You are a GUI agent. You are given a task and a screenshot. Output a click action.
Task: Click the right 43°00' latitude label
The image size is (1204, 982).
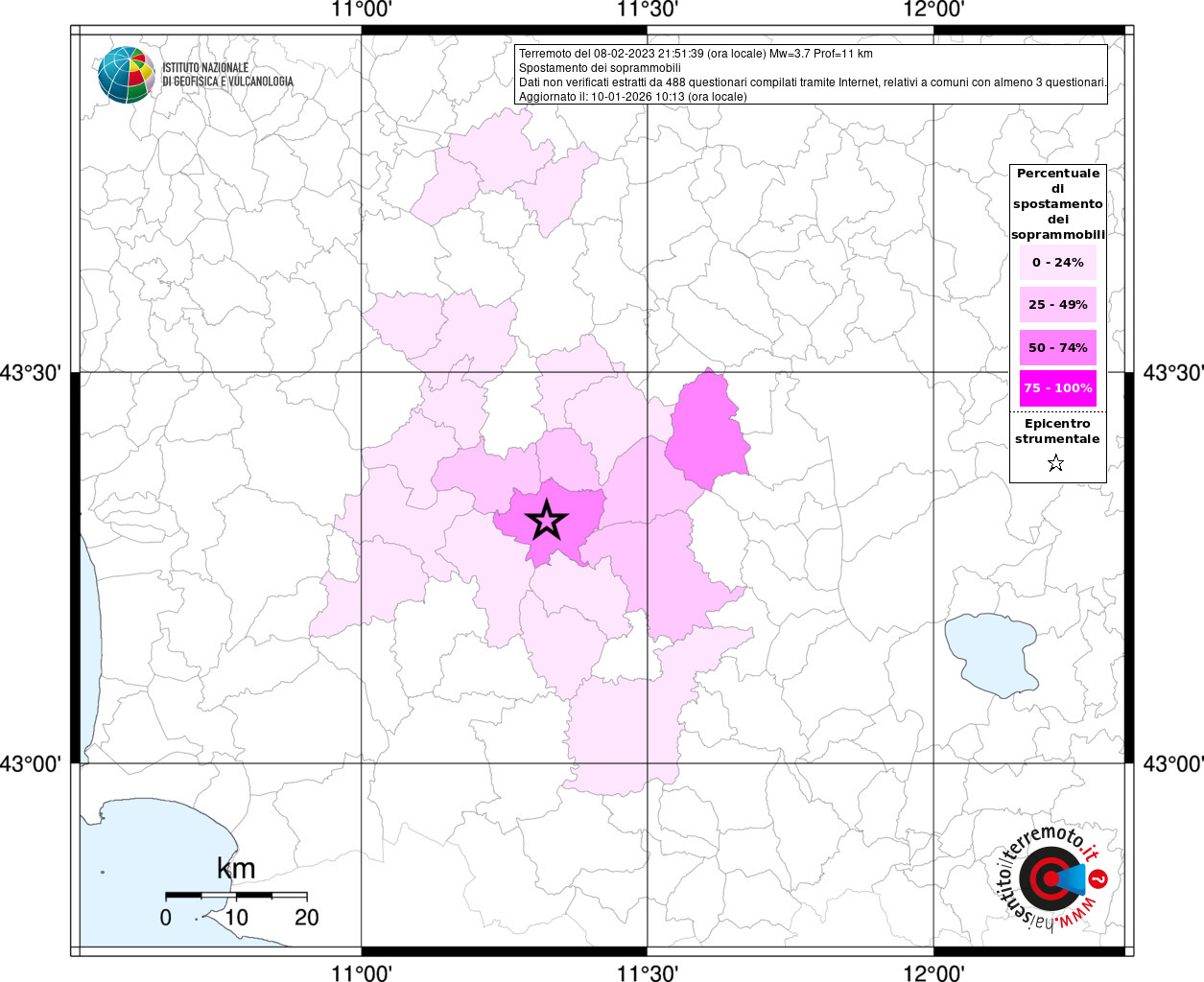1173,764
